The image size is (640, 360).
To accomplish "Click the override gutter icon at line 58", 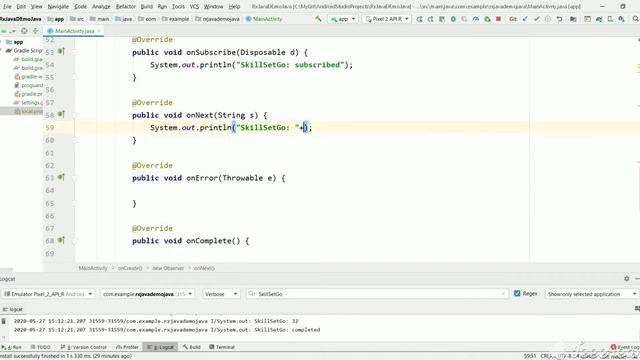I will (61, 114).
